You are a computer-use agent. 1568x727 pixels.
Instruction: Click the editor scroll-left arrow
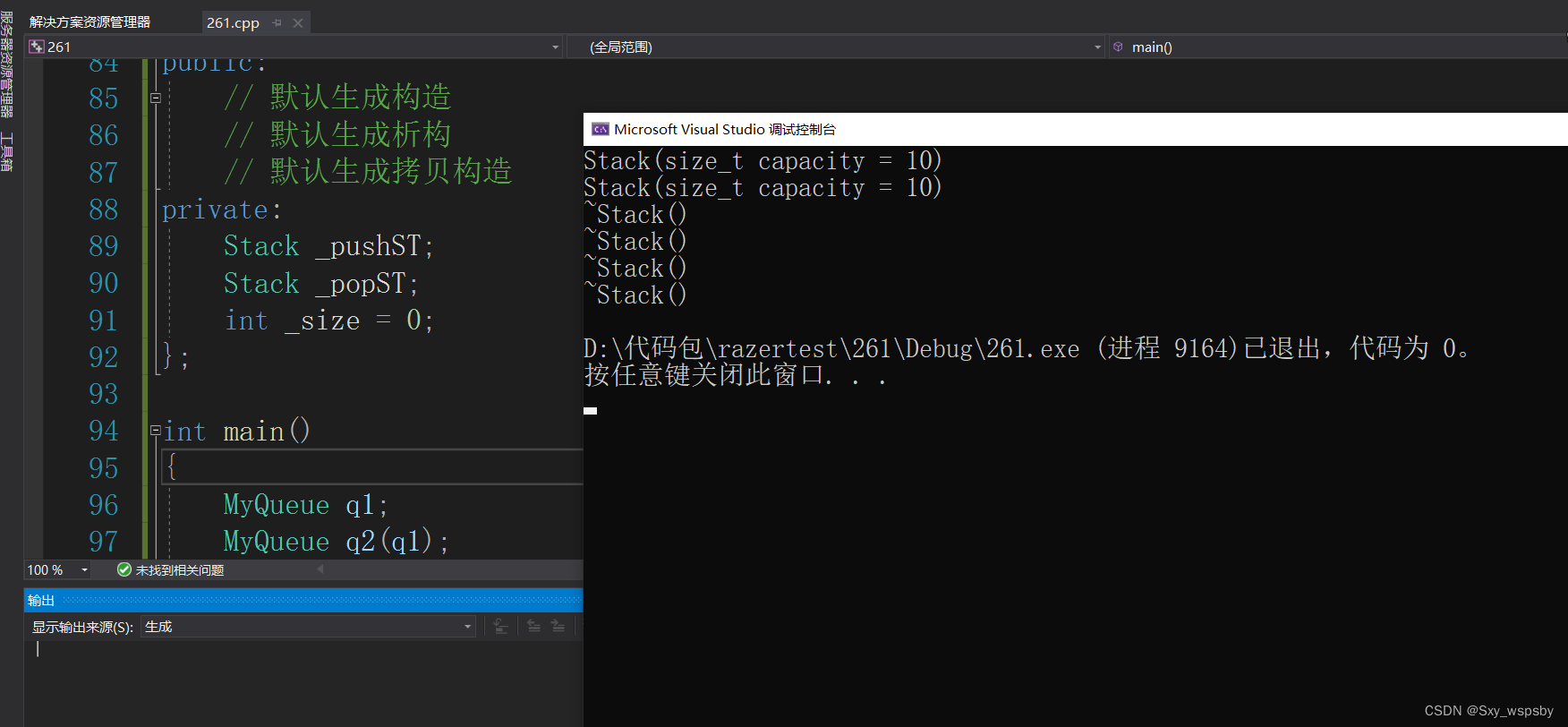click(x=320, y=569)
